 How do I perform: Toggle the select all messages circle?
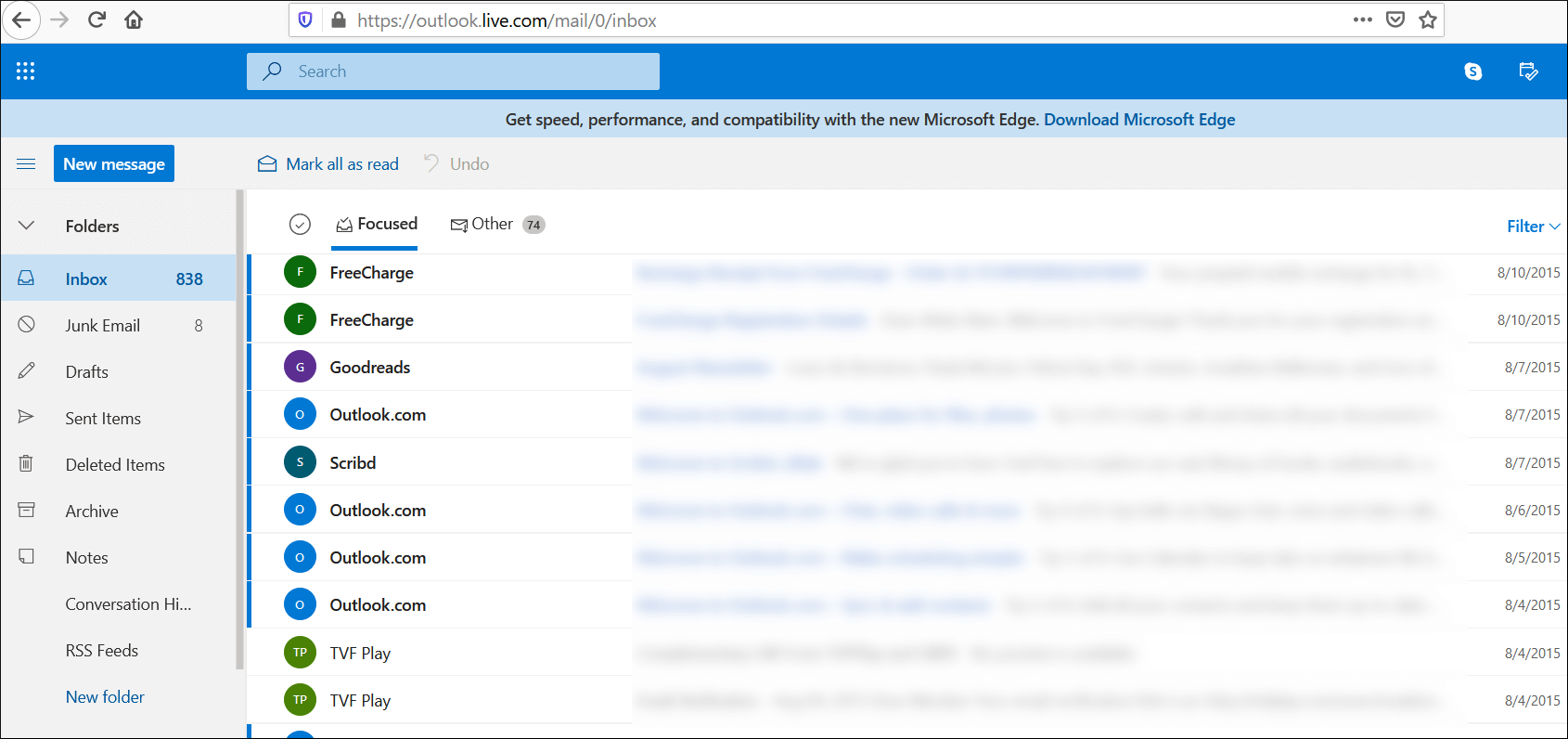tap(300, 224)
